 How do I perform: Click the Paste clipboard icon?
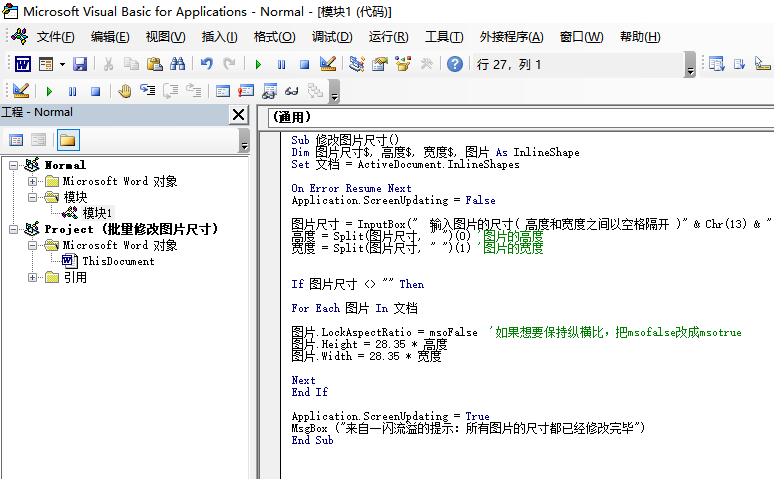[x=155, y=64]
